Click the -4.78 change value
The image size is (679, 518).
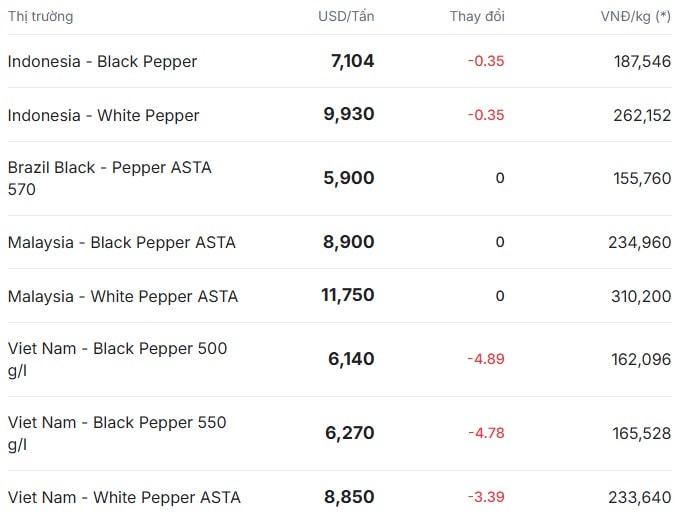487,433
